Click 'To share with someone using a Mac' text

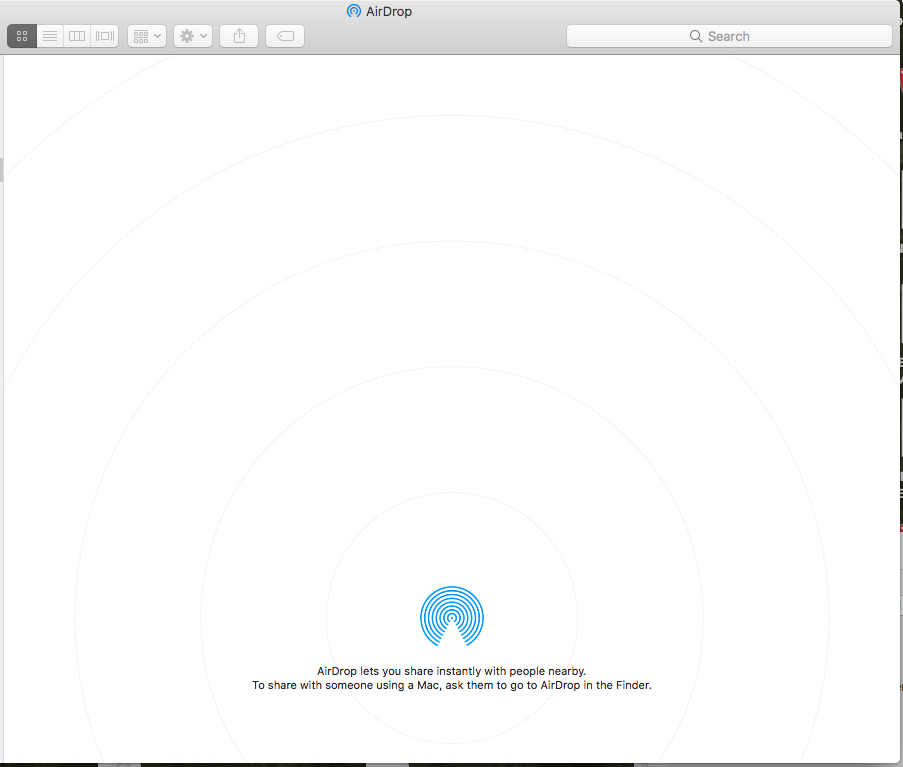pyautogui.click(x=452, y=685)
